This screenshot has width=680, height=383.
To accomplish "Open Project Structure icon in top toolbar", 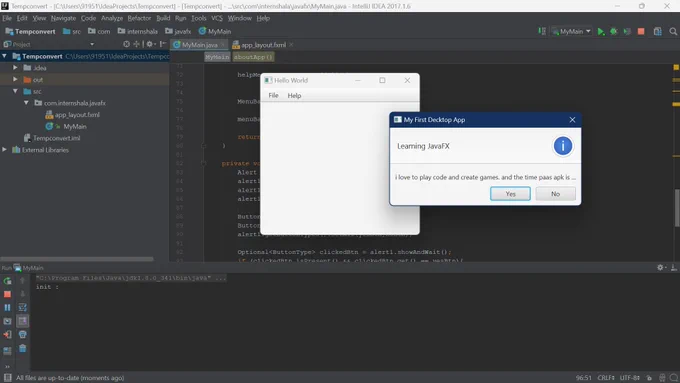I will tap(657, 32).
